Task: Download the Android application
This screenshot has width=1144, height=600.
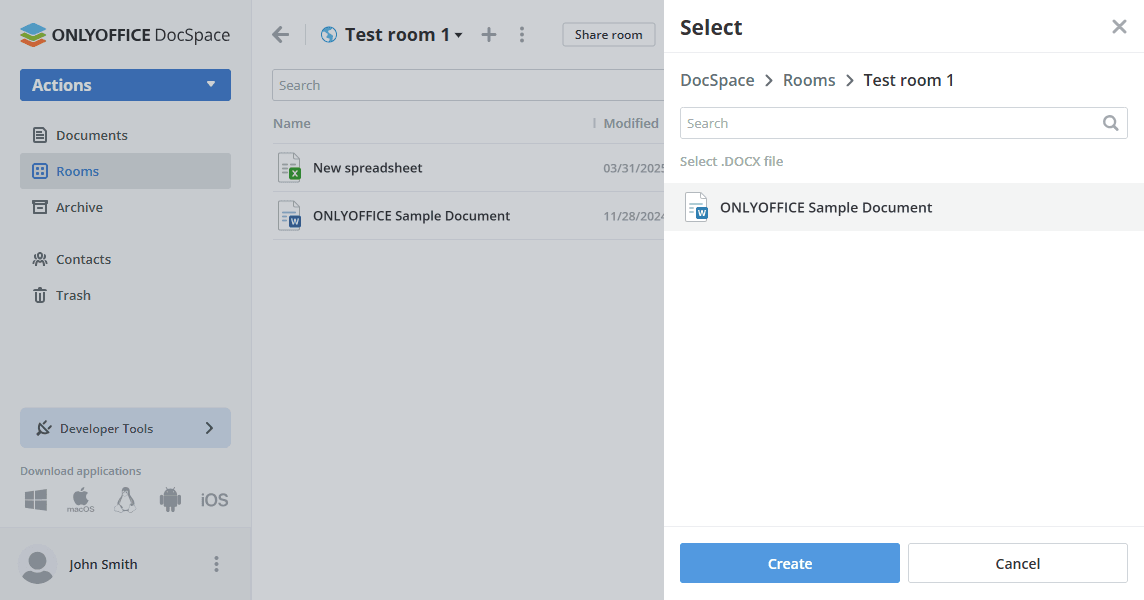Action: 170,497
